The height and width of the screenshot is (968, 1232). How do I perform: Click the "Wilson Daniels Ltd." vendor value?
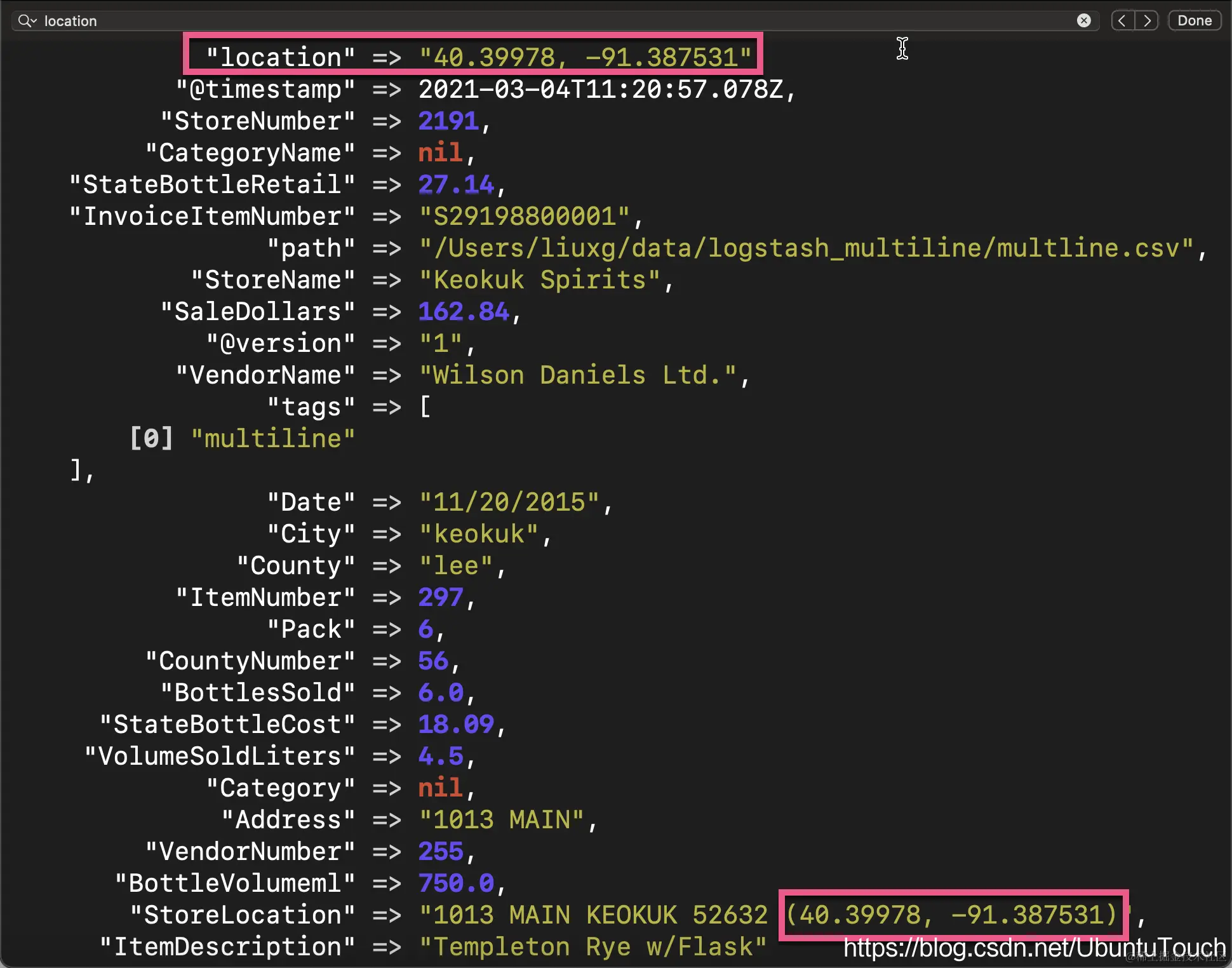578,375
